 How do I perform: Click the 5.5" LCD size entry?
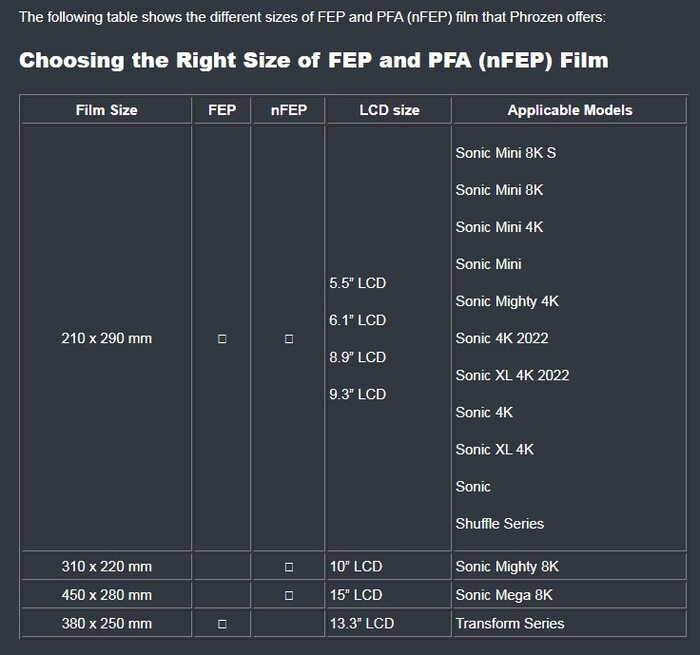[x=357, y=283]
